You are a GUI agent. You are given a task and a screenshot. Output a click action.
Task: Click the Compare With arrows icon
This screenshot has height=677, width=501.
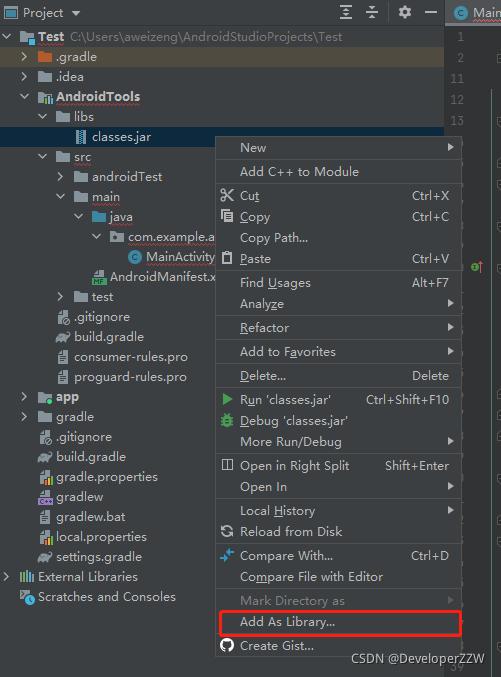[227, 555]
